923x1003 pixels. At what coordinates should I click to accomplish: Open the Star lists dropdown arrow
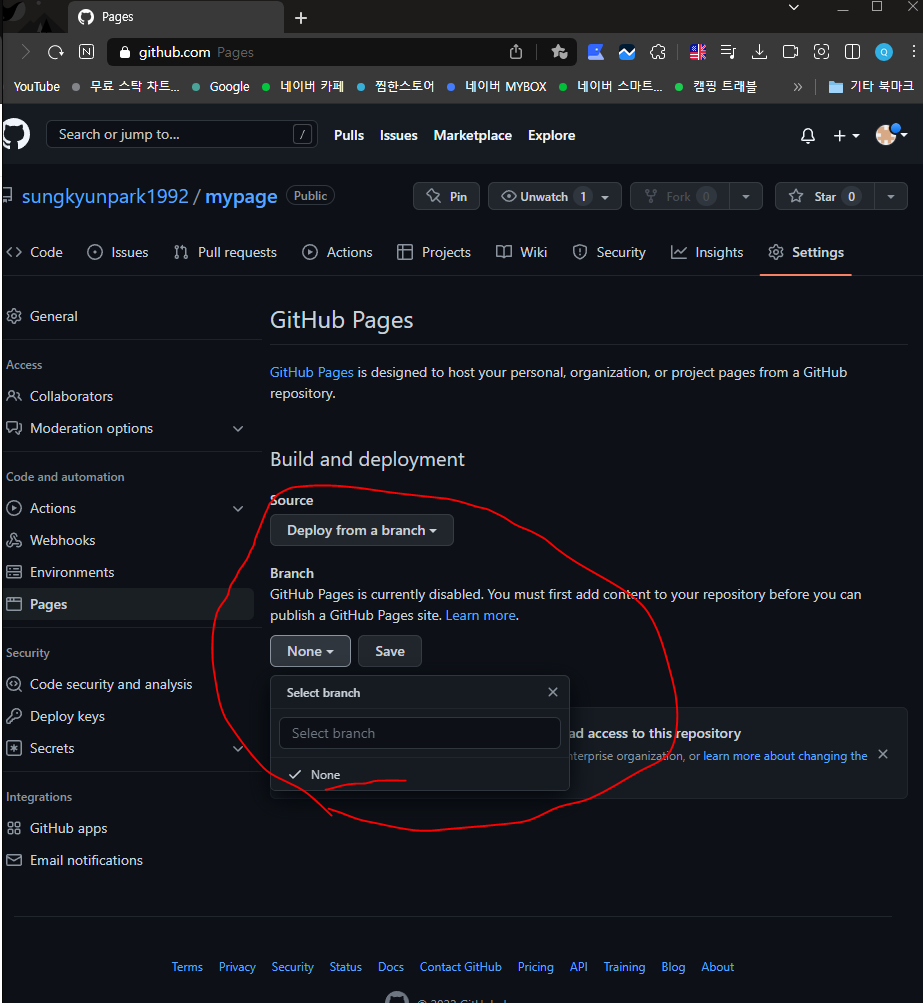click(x=890, y=196)
